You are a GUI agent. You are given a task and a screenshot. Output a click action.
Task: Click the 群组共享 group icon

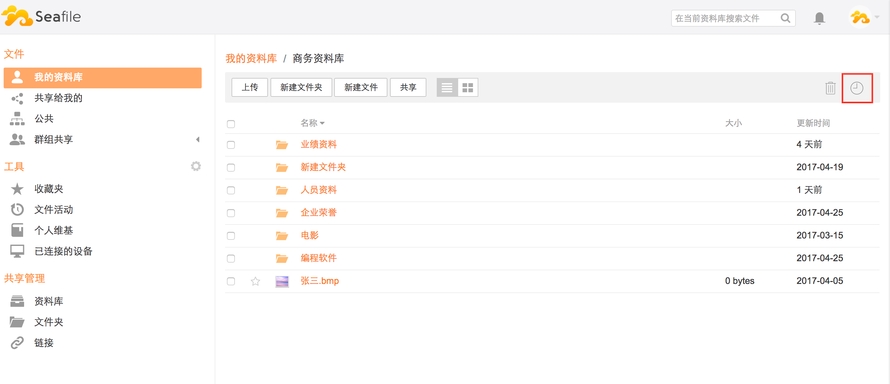click(18, 140)
